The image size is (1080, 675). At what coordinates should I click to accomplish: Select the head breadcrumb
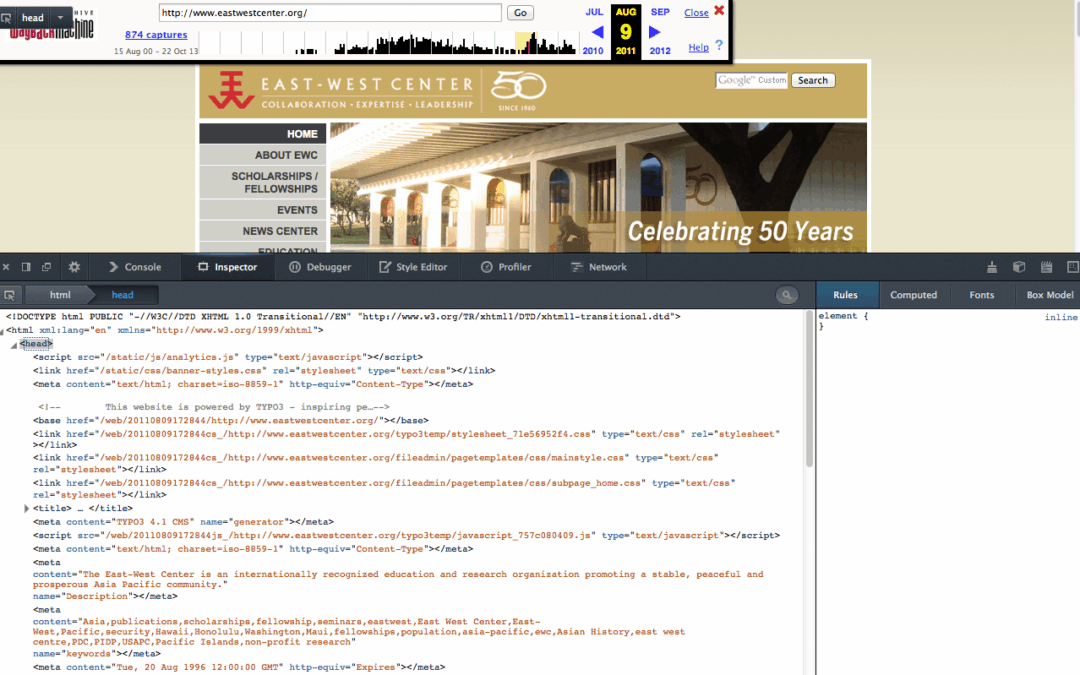pos(123,295)
